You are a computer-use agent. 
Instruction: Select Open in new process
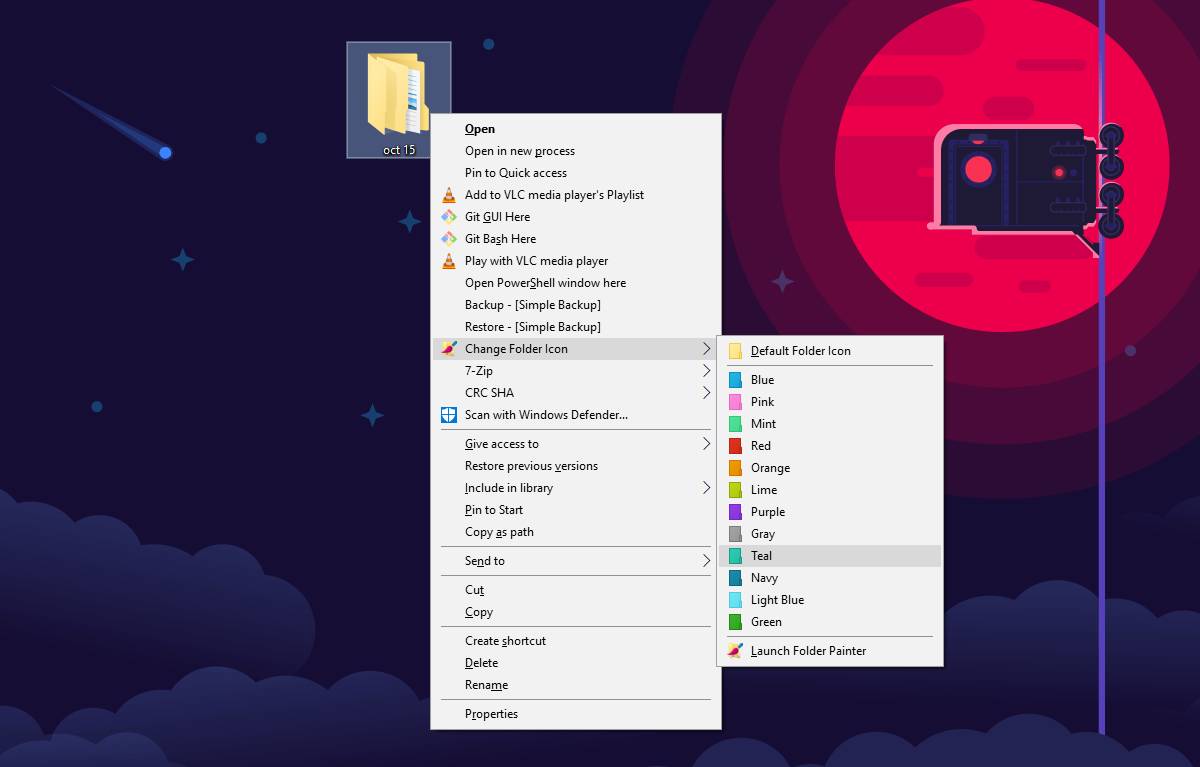click(x=518, y=150)
